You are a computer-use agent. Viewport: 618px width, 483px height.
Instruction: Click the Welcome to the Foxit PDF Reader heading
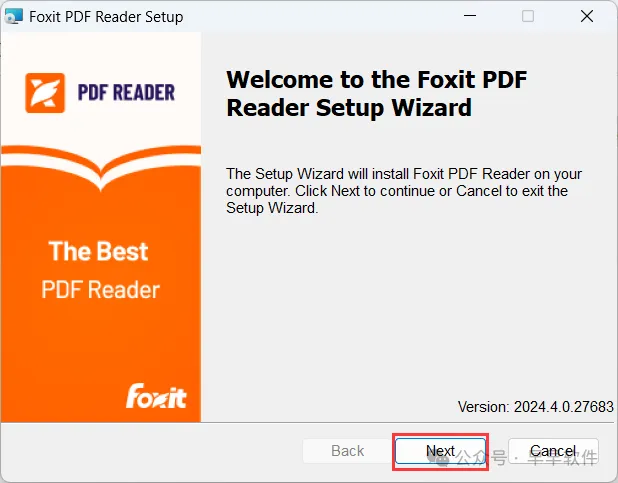377,93
